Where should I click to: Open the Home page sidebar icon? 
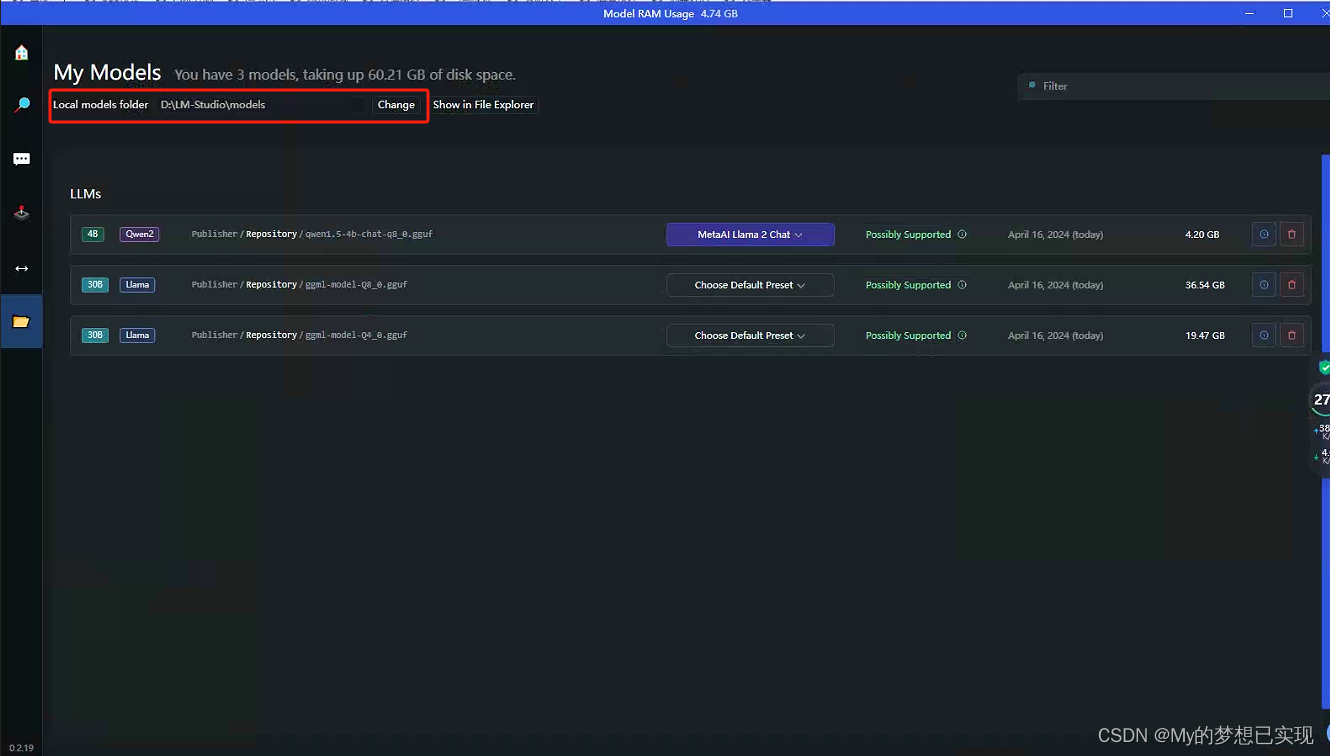21,53
